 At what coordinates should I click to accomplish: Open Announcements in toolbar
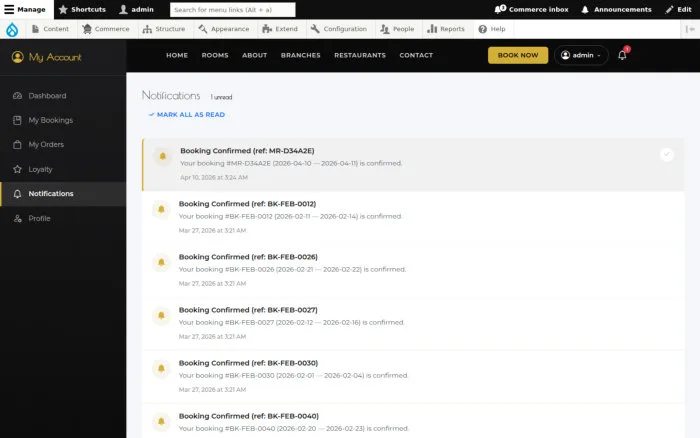(616, 9)
